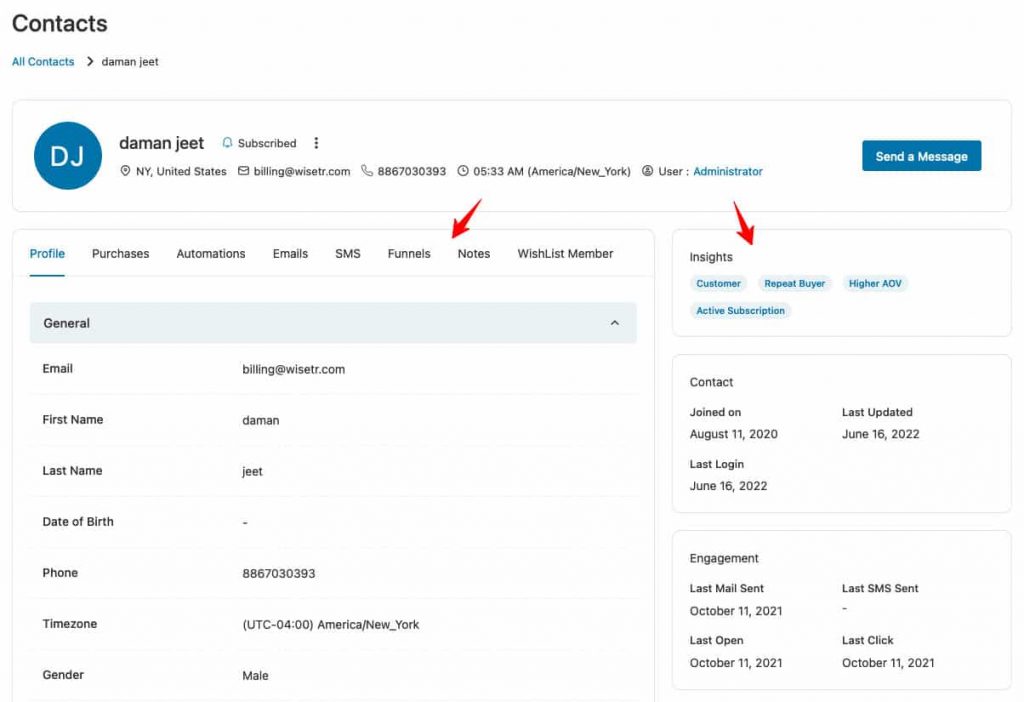The image size is (1024, 702).
Task: Click the Last Open date value
Action: [736, 663]
